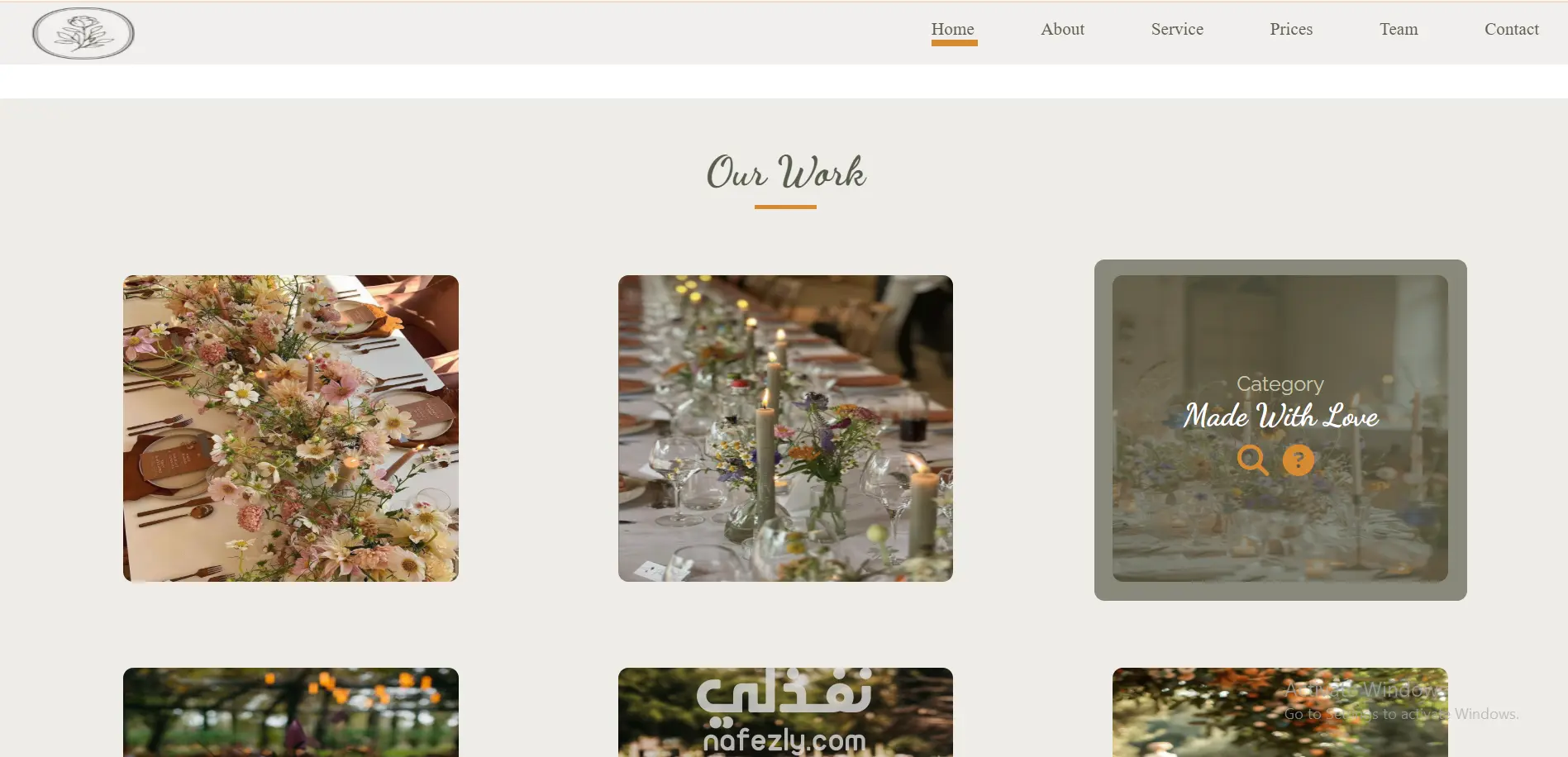
Task: Open the forest photo with the nafezly.com watermark
Action: (x=785, y=712)
